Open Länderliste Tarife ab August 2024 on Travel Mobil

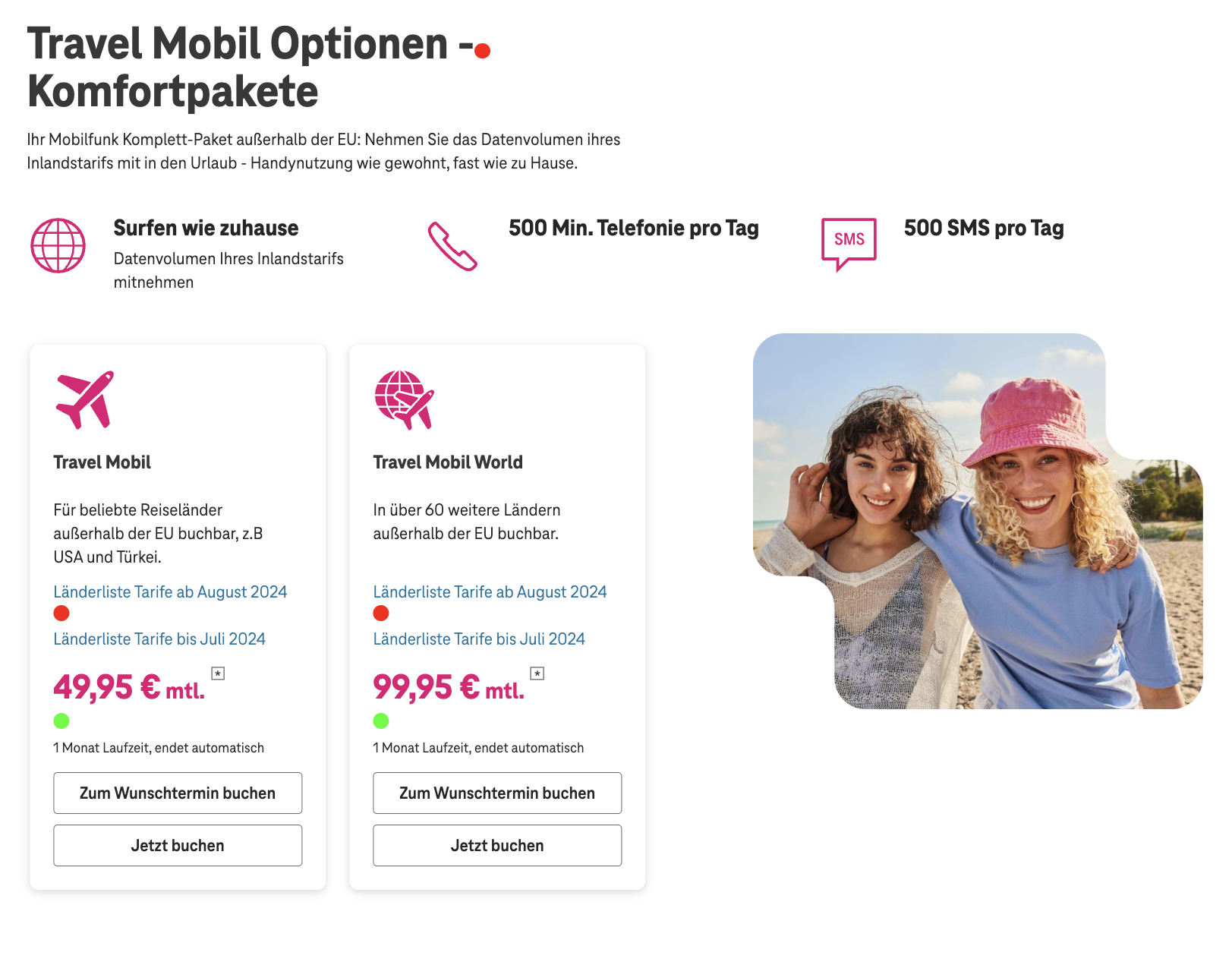170,591
